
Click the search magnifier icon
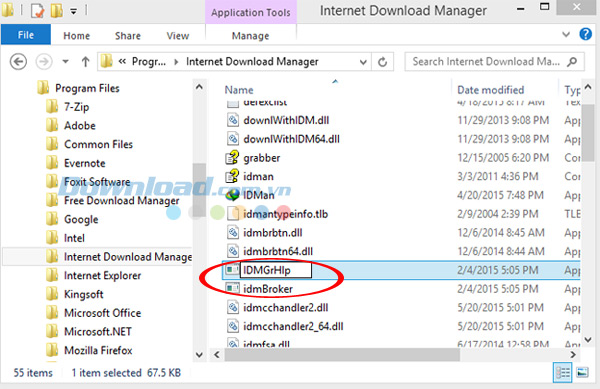point(572,61)
